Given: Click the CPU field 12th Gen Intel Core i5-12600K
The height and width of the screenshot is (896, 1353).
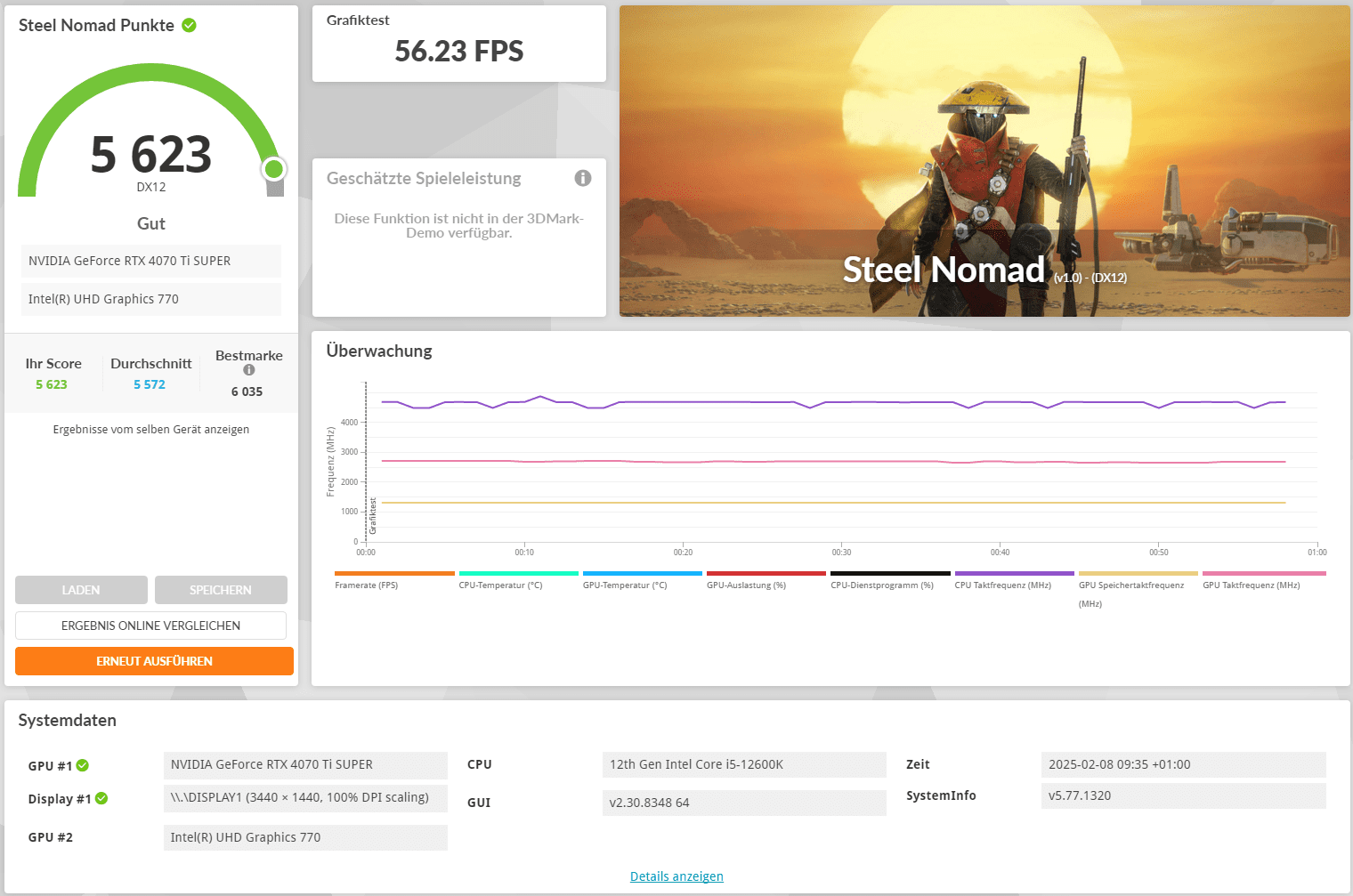Looking at the screenshot, I should click(744, 764).
